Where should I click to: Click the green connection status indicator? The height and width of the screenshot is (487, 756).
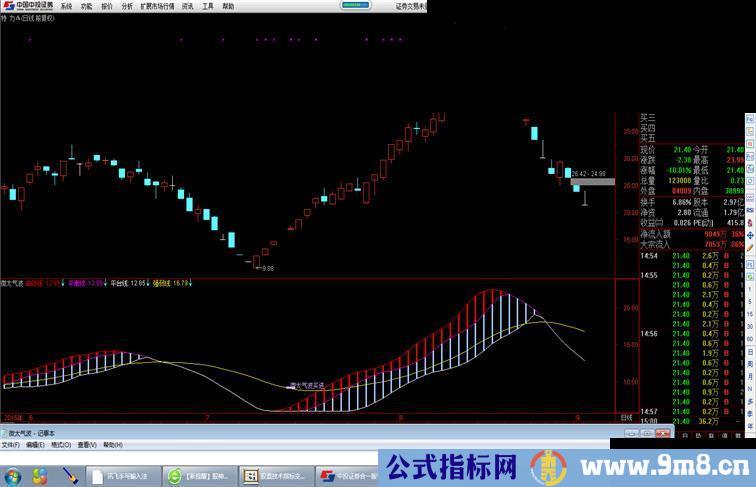(353, 6)
